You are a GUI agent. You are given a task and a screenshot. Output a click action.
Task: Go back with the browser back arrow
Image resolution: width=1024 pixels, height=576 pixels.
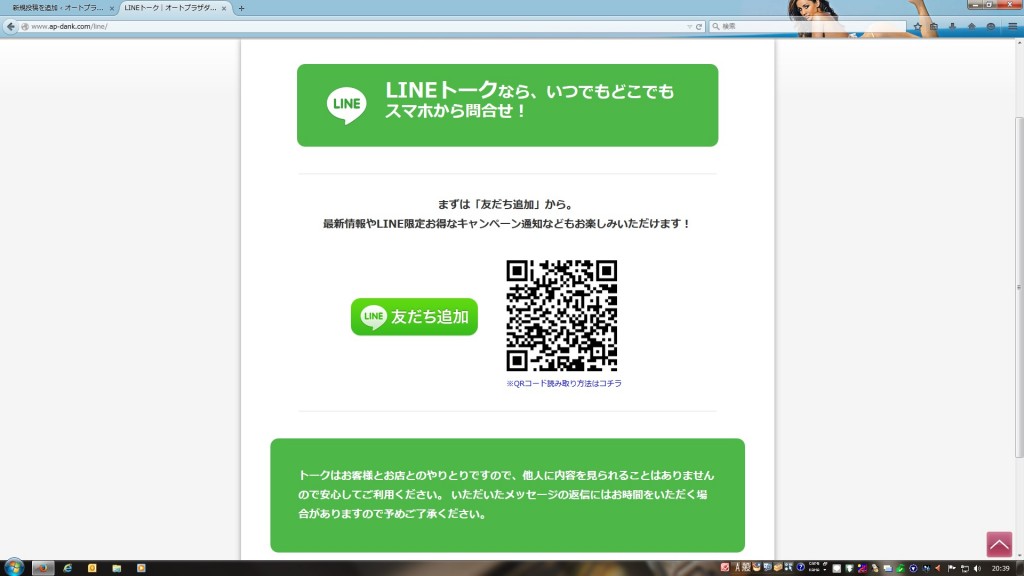pos(10,26)
